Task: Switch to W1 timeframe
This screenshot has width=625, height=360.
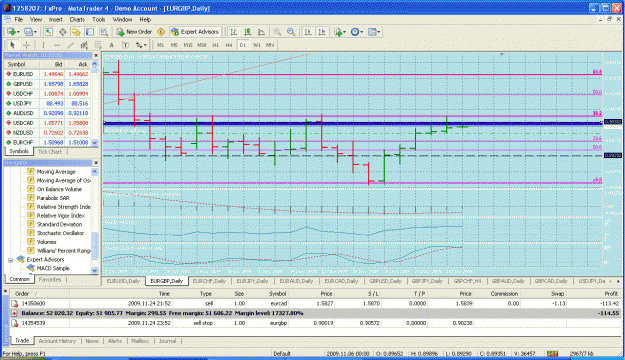Action: click(x=257, y=45)
